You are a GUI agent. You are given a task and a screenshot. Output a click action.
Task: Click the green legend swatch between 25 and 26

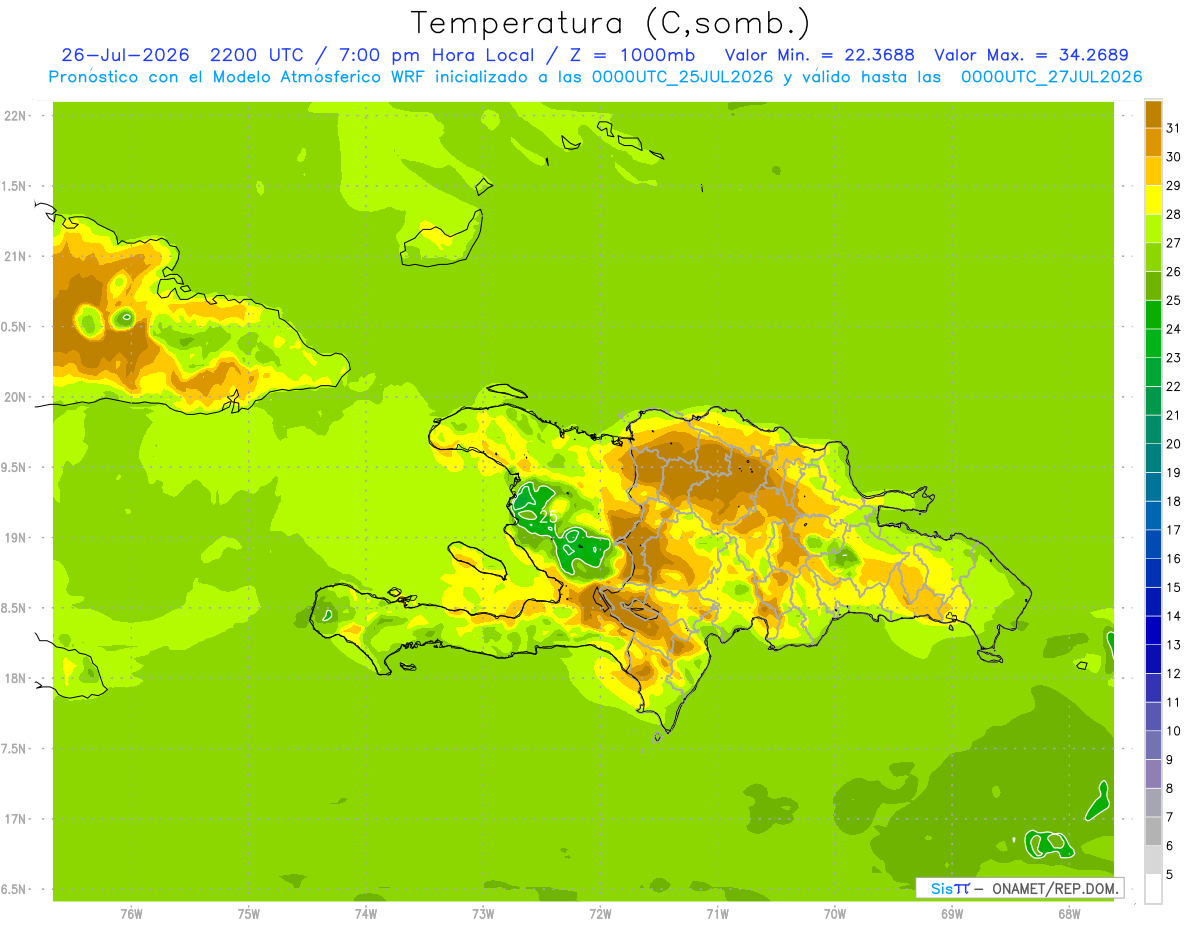tap(1153, 286)
